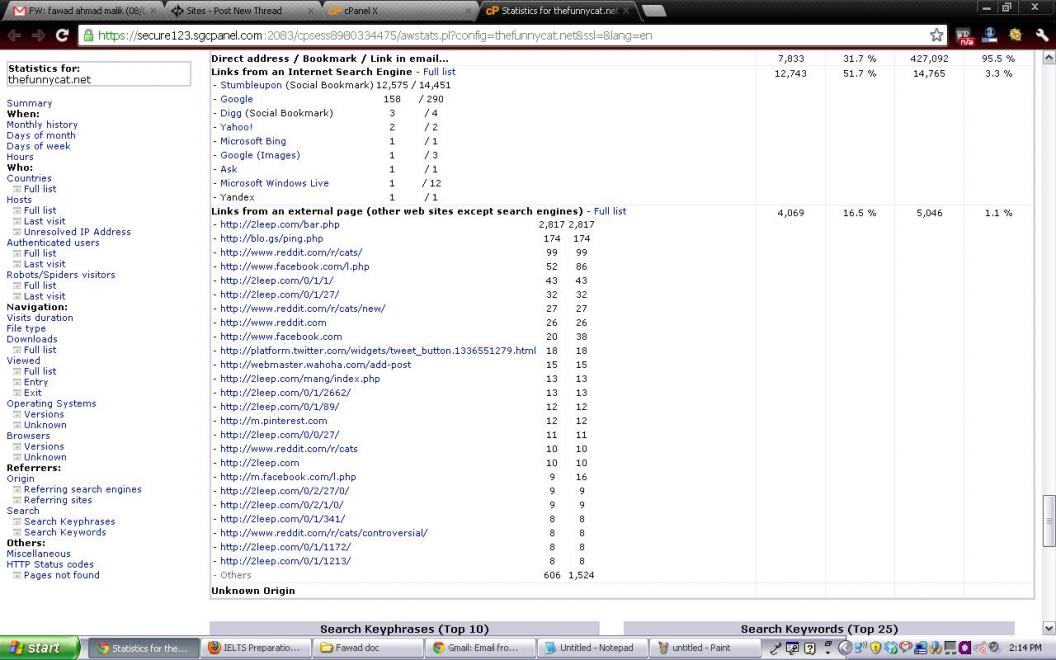This screenshot has height=660, width=1056.
Task: Open the http://2leep.com/bar.php referrer link
Action: (279, 225)
